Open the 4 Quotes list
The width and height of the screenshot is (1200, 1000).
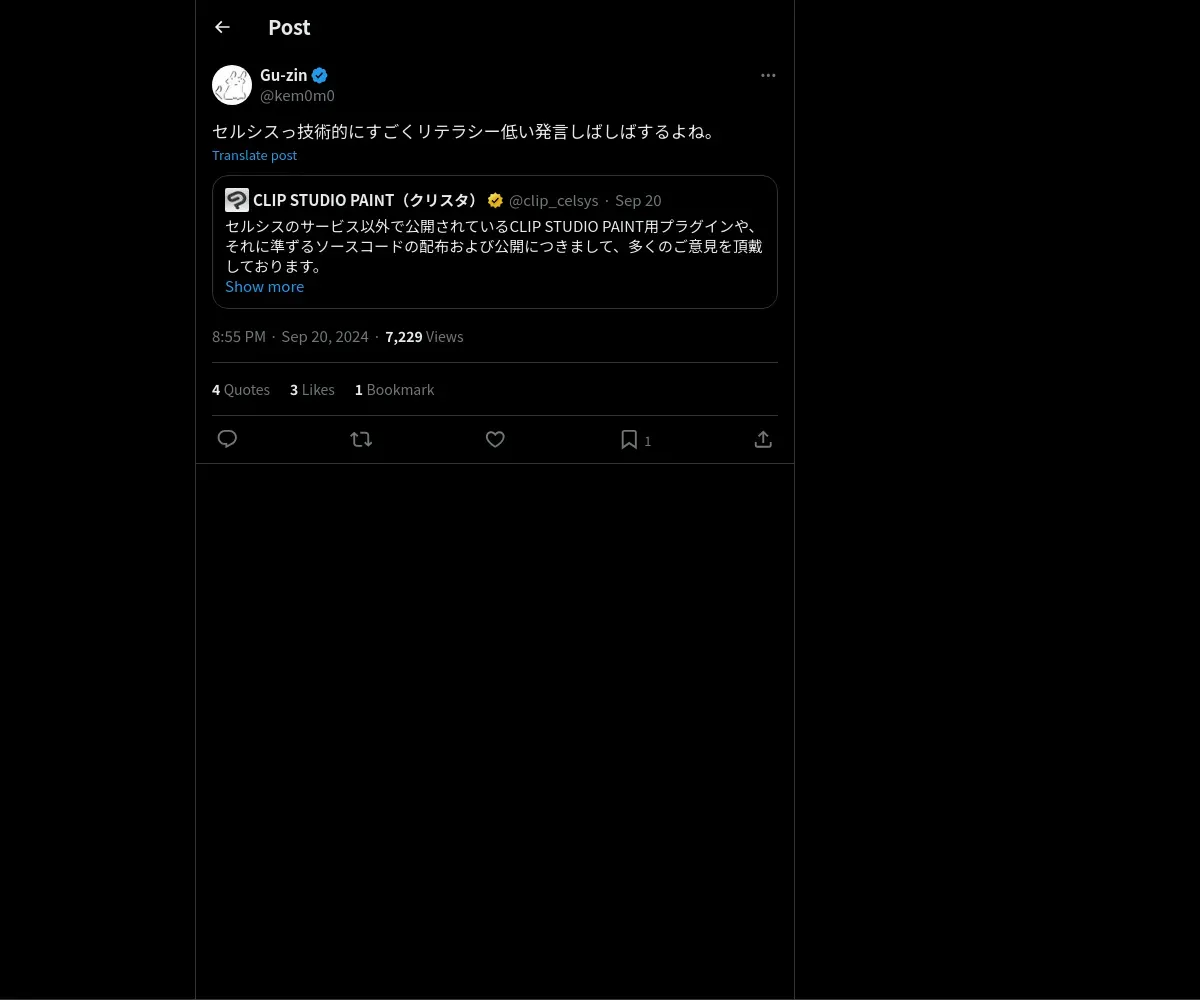pos(241,389)
